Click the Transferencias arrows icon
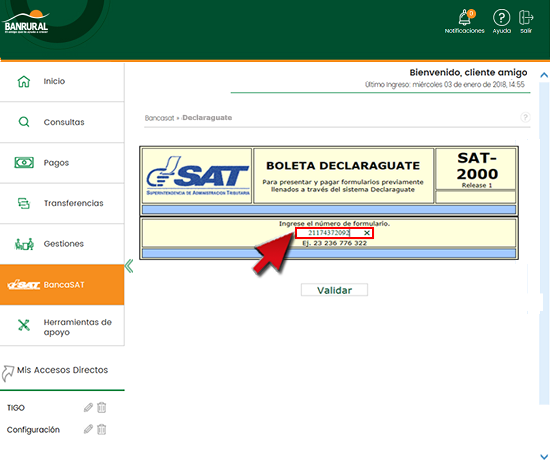 tap(24, 203)
